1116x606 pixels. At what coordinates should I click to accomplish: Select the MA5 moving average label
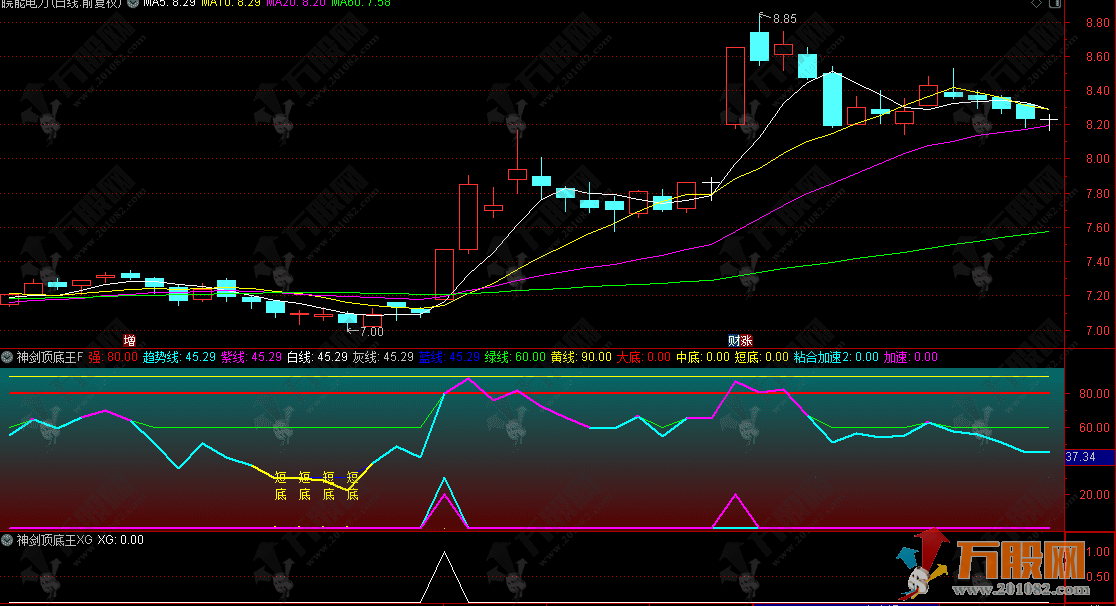point(168,5)
